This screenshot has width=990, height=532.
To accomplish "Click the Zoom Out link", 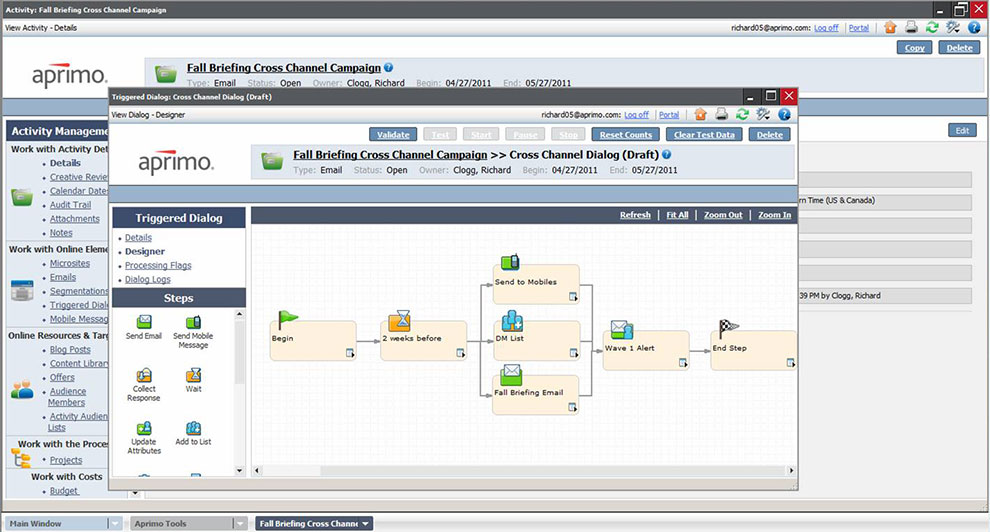I will point(724,215).
